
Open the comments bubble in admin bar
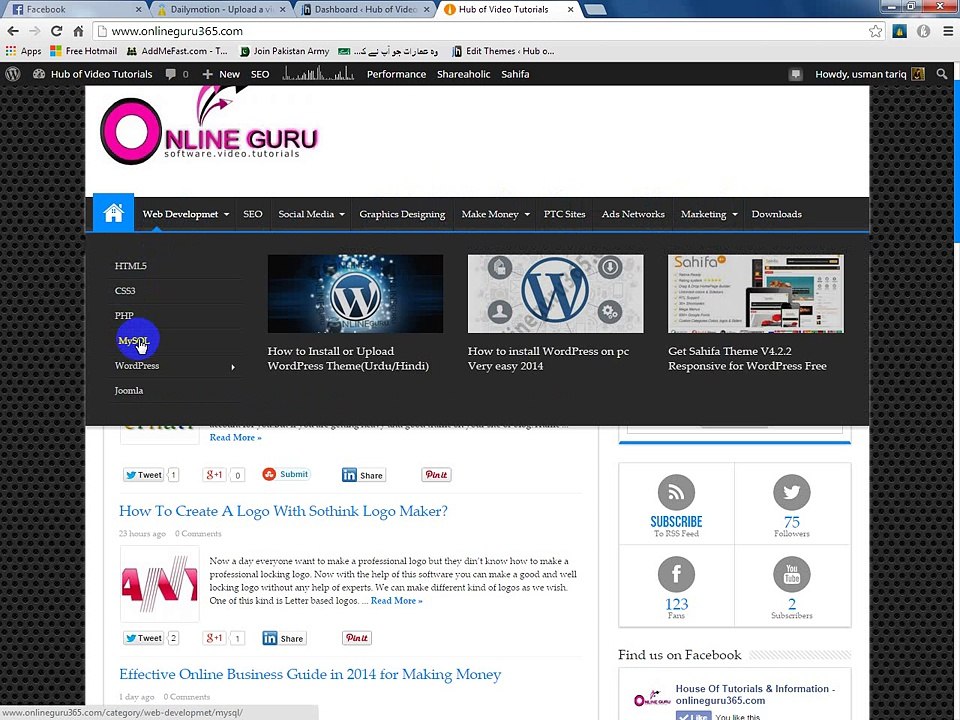click(x=176, y=74)
